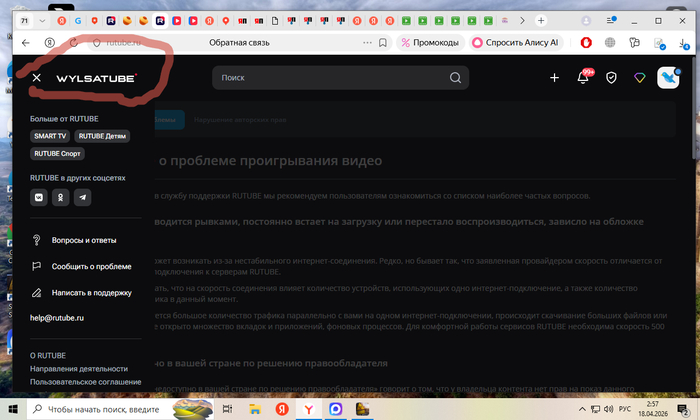The height and width of the screenshot is (420, 700).
Task: Click the WYLSATUBE logo
Action: (x=96, y=78)
